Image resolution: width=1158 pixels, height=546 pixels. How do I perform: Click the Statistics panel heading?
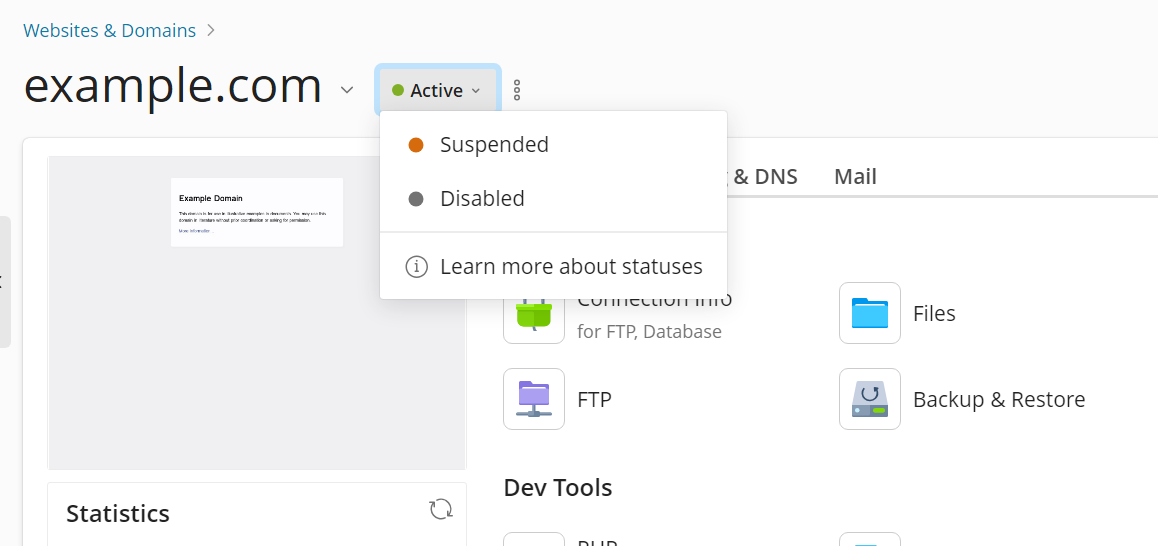118,513
